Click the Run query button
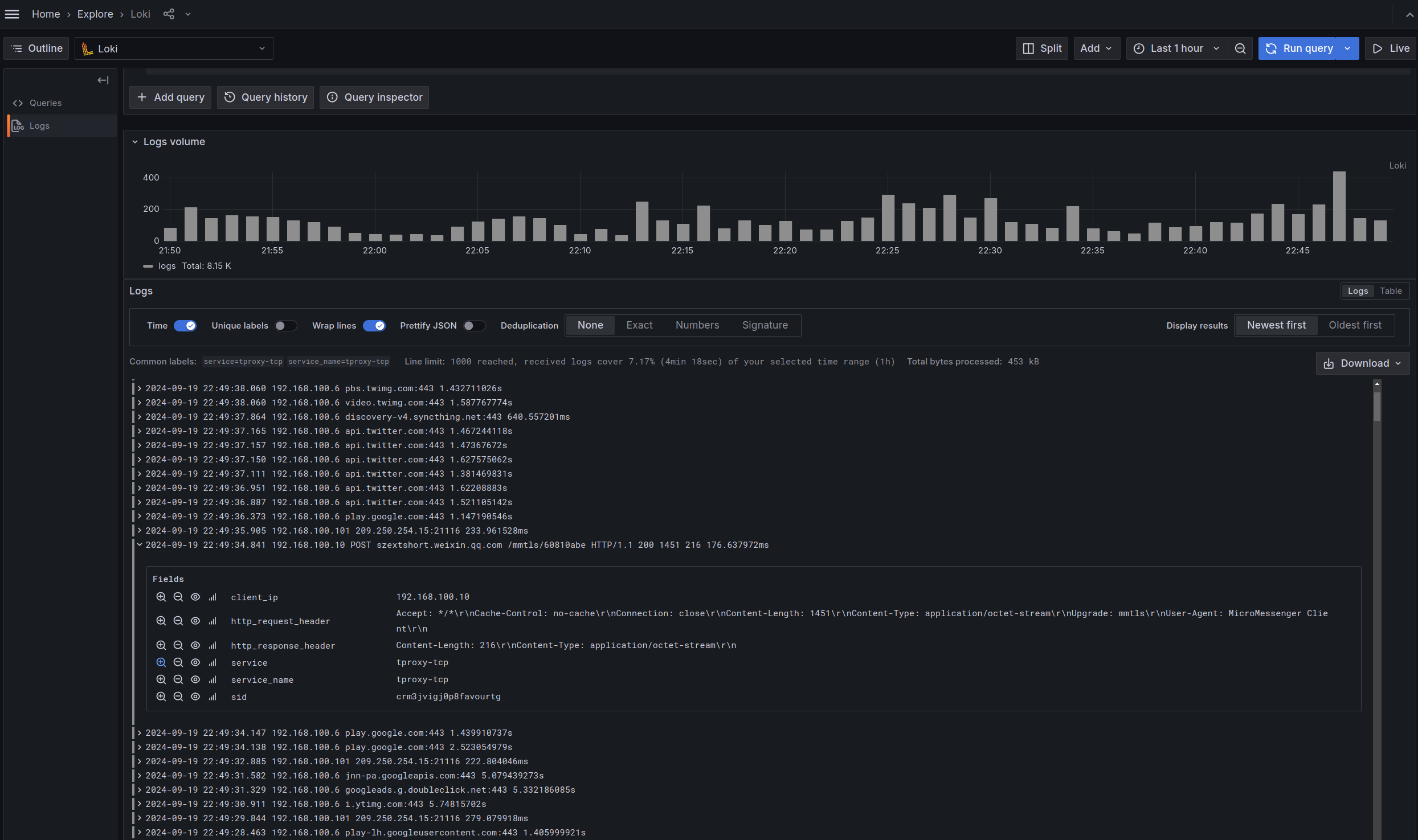The image size is (1418, 840). (1298, 48)
